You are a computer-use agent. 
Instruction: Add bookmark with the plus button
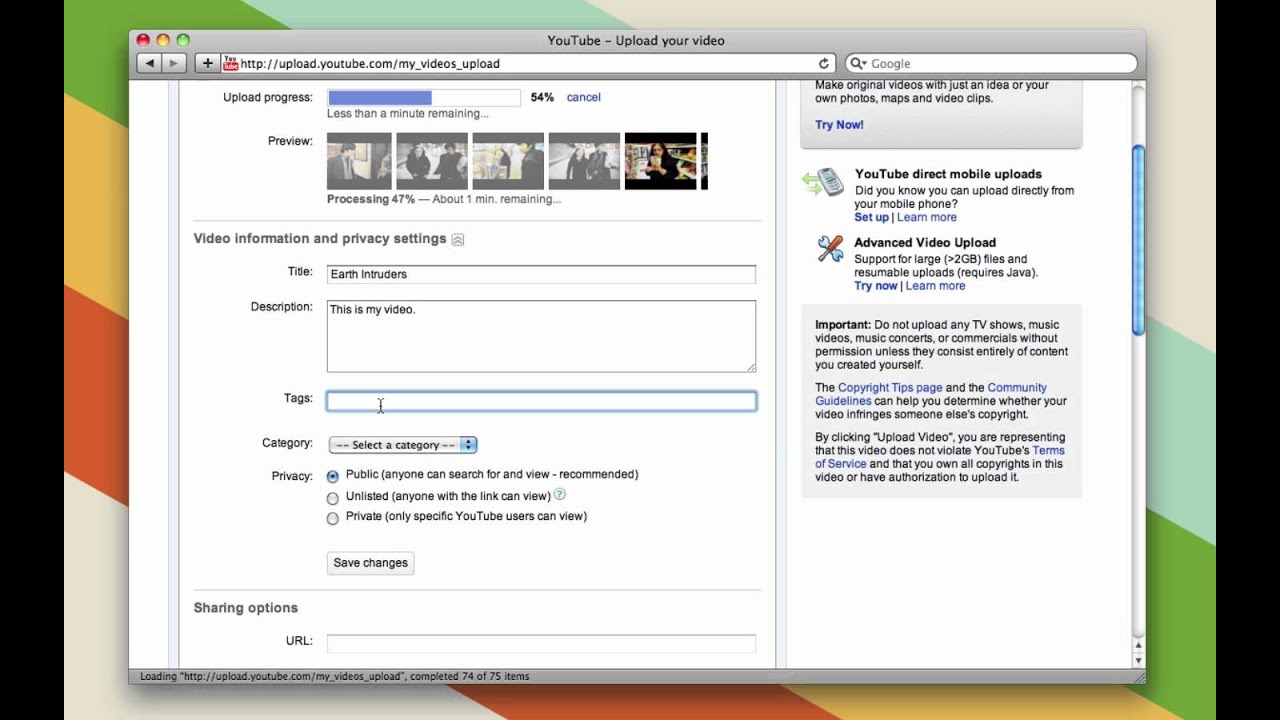click(x=207, y=63)
